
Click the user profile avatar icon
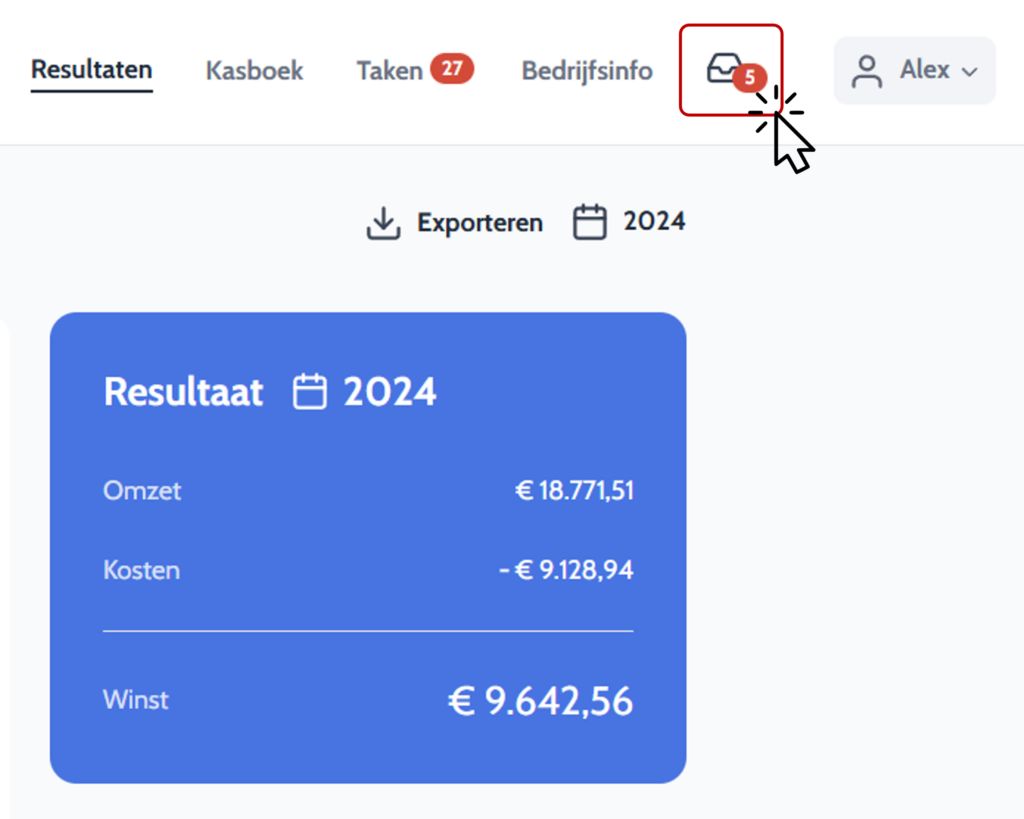tap(867, 71)
